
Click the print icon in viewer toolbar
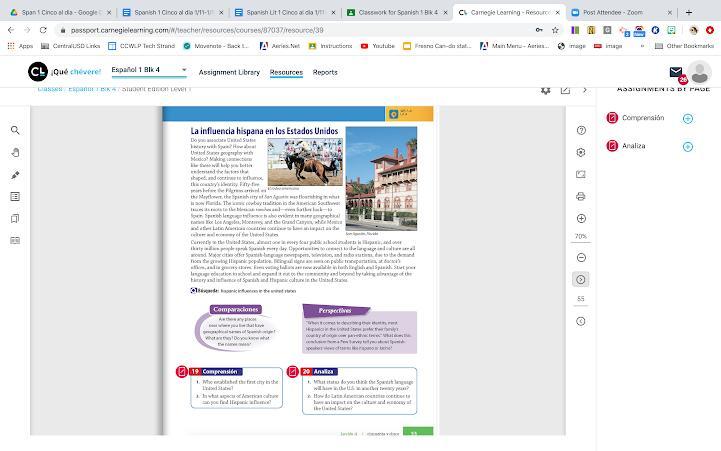(581, 196)
